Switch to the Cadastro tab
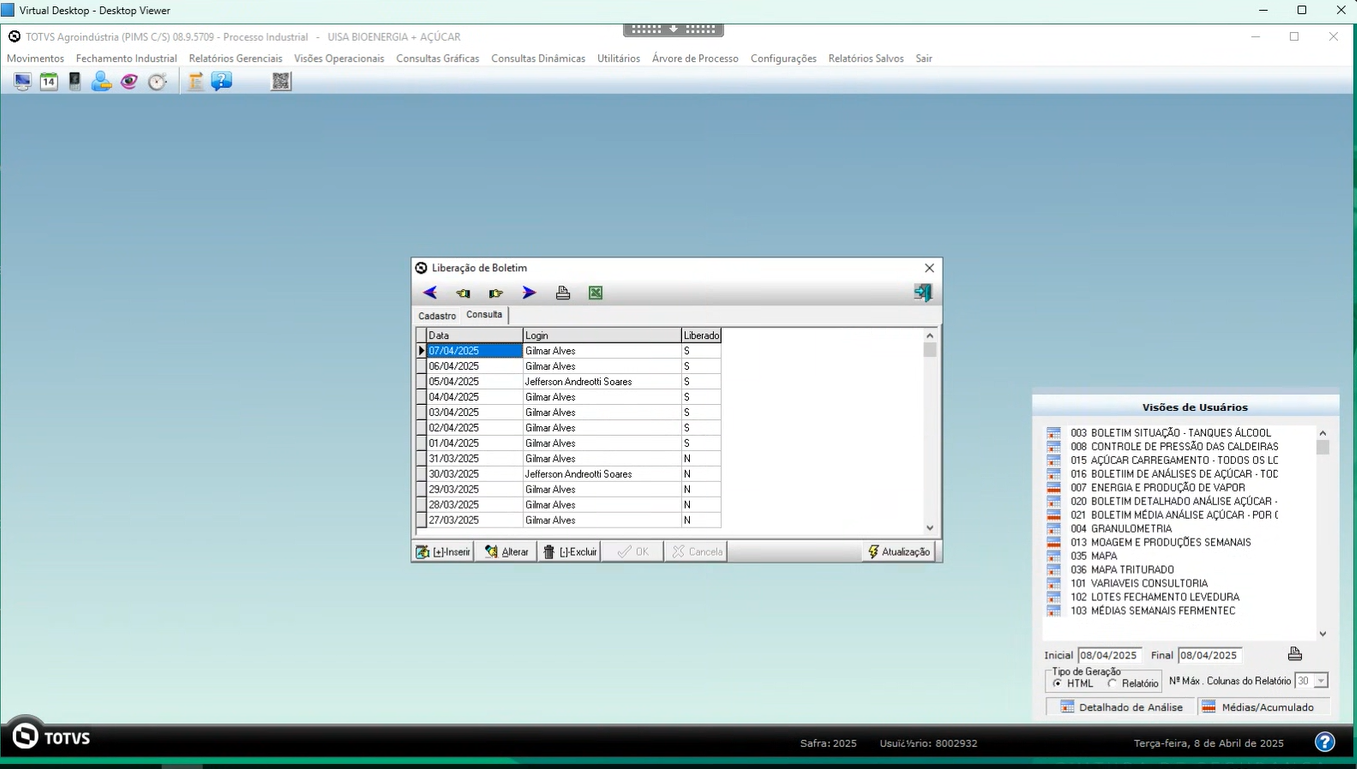 point(437,316)
